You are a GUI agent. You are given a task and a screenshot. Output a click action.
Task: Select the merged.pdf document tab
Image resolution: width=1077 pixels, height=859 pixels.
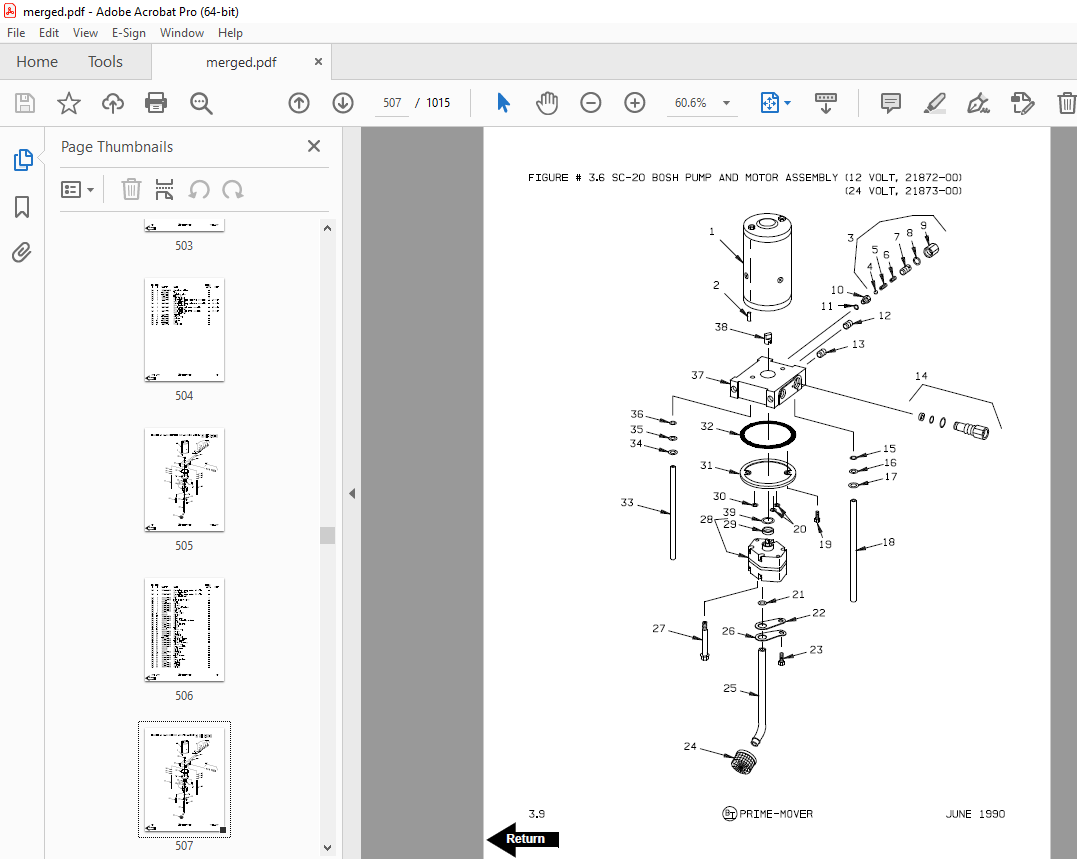pos(241,62)
